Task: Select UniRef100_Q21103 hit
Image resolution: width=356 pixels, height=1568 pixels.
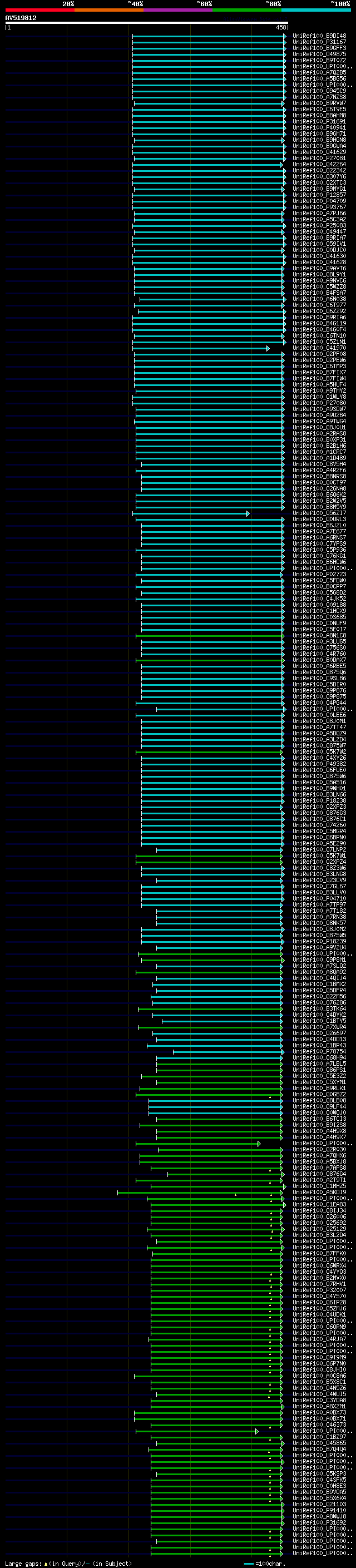Action: tap(319, 1504)
